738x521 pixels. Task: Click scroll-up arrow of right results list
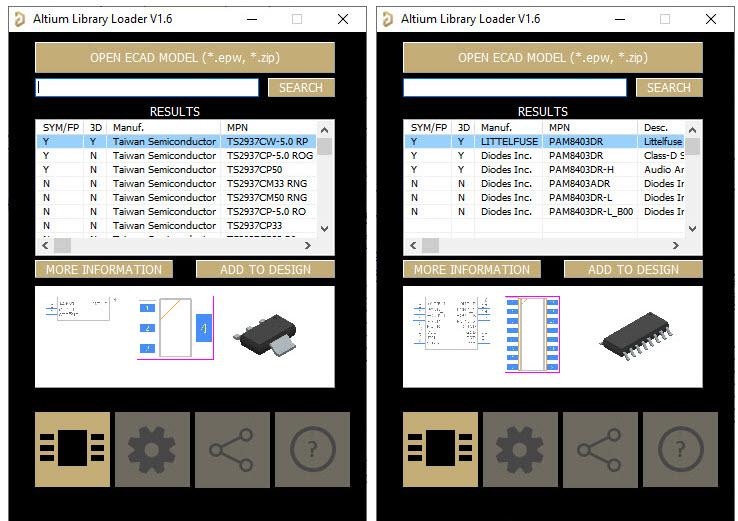(692, 130)
